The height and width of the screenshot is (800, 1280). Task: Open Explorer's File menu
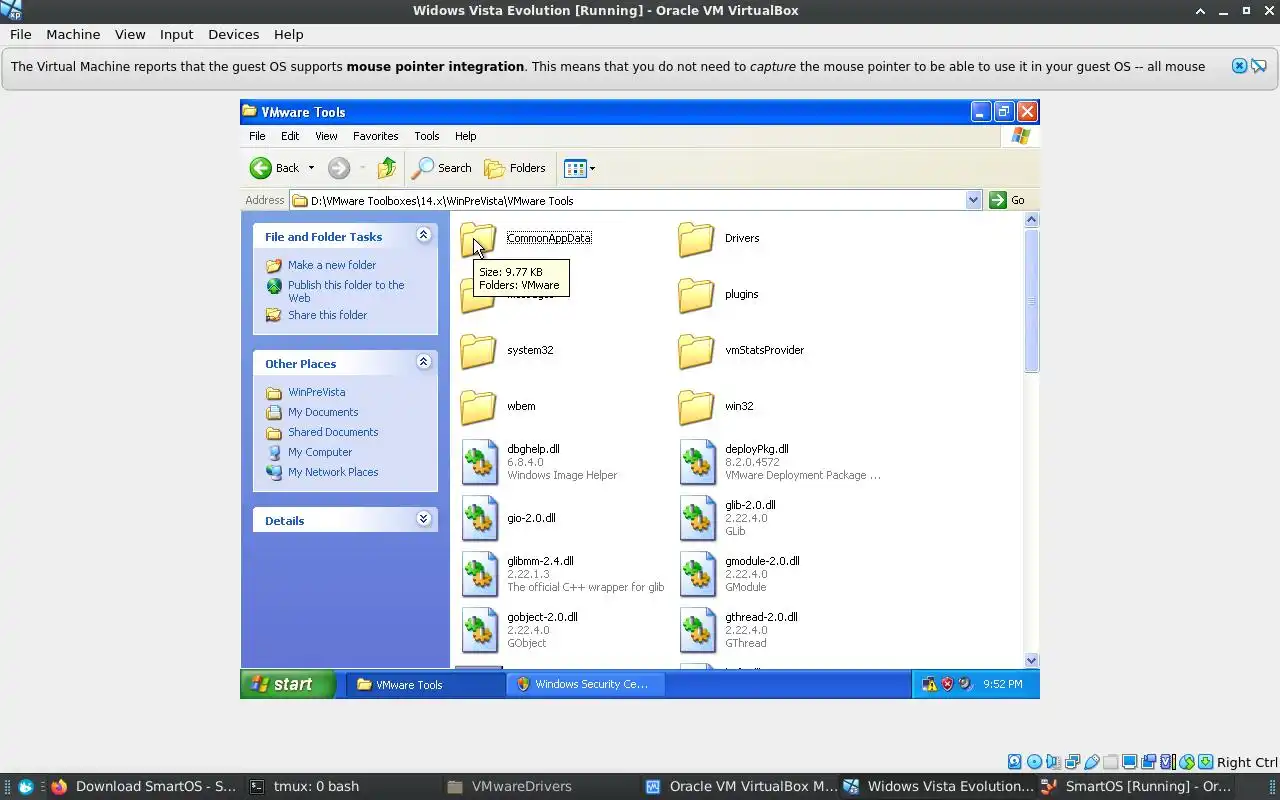pyautogui.click(x=257, y=136)
